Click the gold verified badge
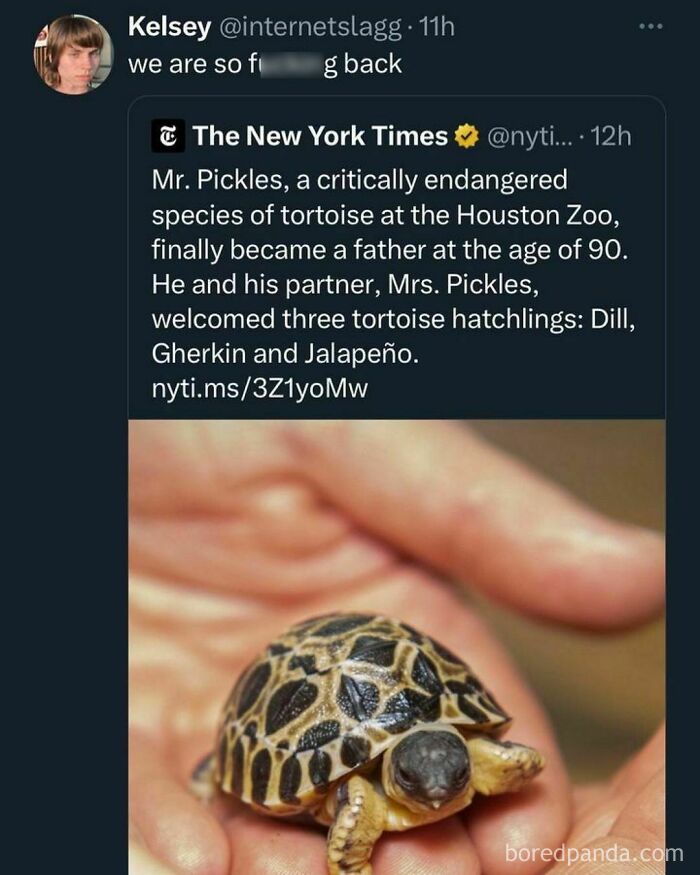Screen dimensions: 700x875 (467, 136)
